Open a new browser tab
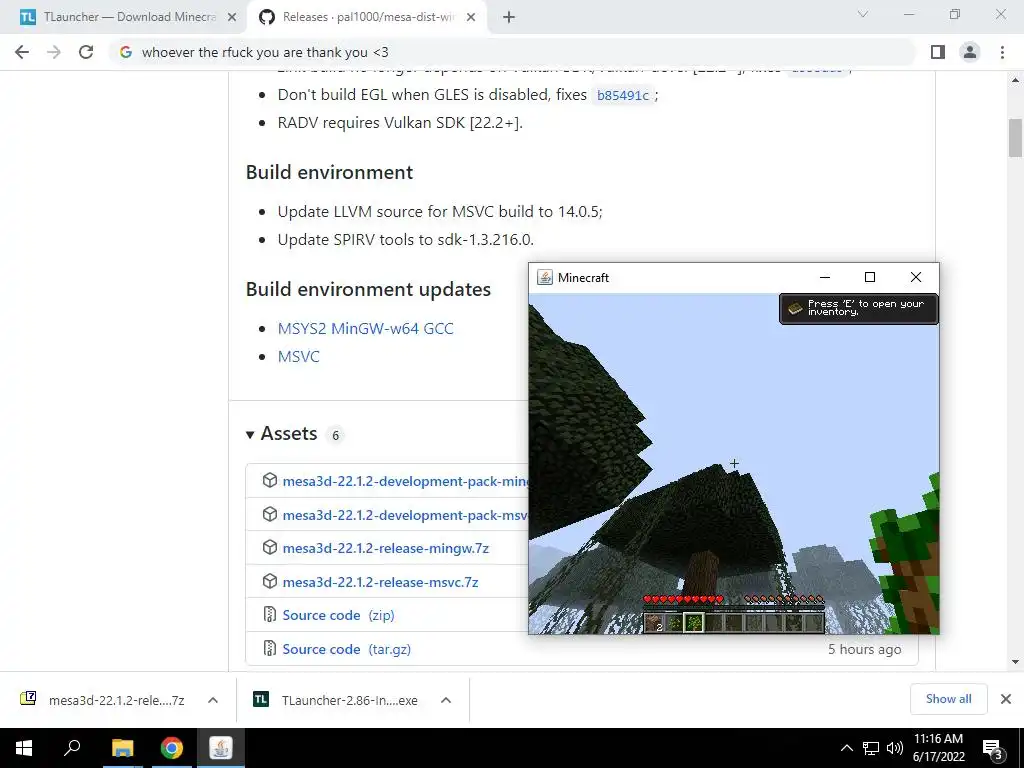The width and height of the screenshot is (1024, 768). point(509,18)
